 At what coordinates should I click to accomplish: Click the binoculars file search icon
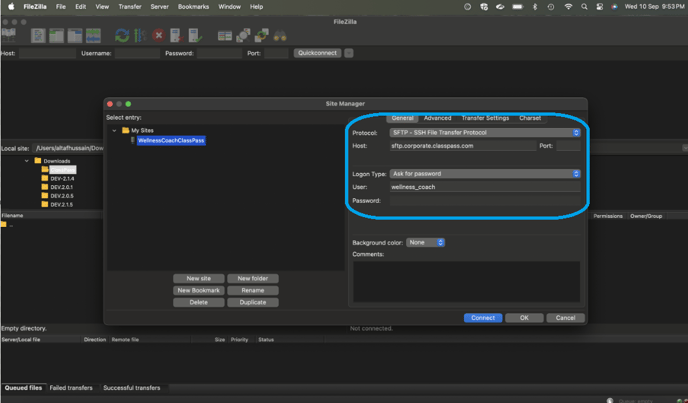pyautogui.click(x=280, y=36)
